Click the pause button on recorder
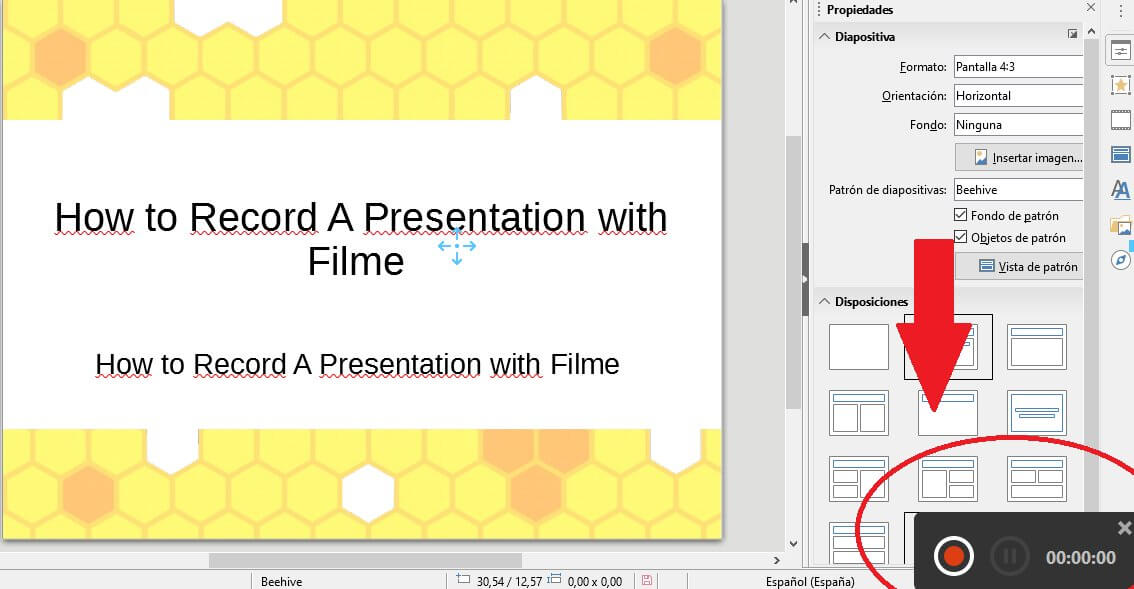1134x589 pixels. (x=1010, y=556)
